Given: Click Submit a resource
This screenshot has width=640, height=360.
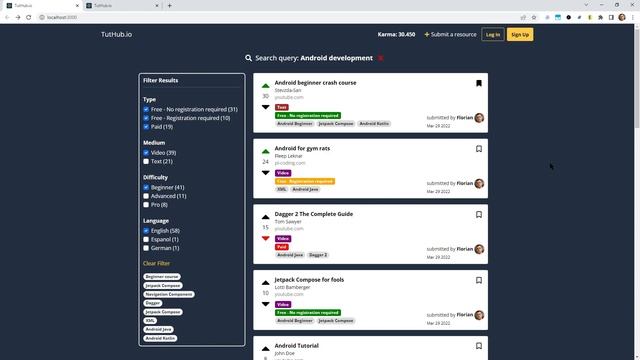Looking at the screenshot, I should coord(450,34).
